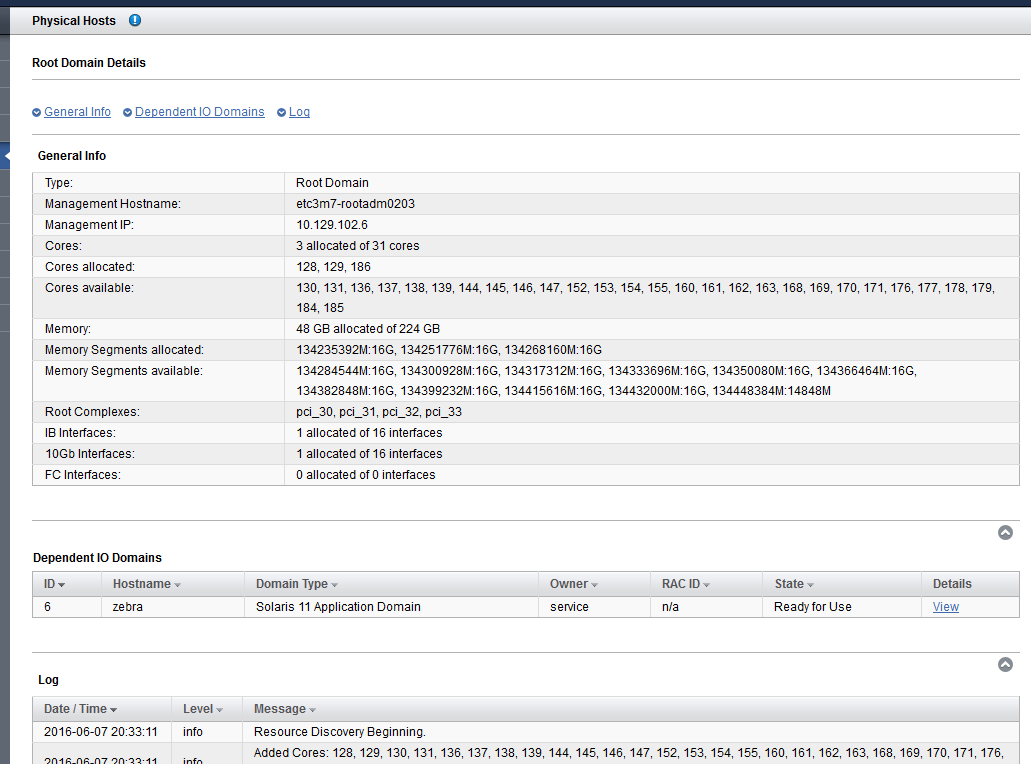Viewport: 1031px width, 764px height.
Task: Collapse section using arrow above Log heading
Action: [x=1005, y=665]
